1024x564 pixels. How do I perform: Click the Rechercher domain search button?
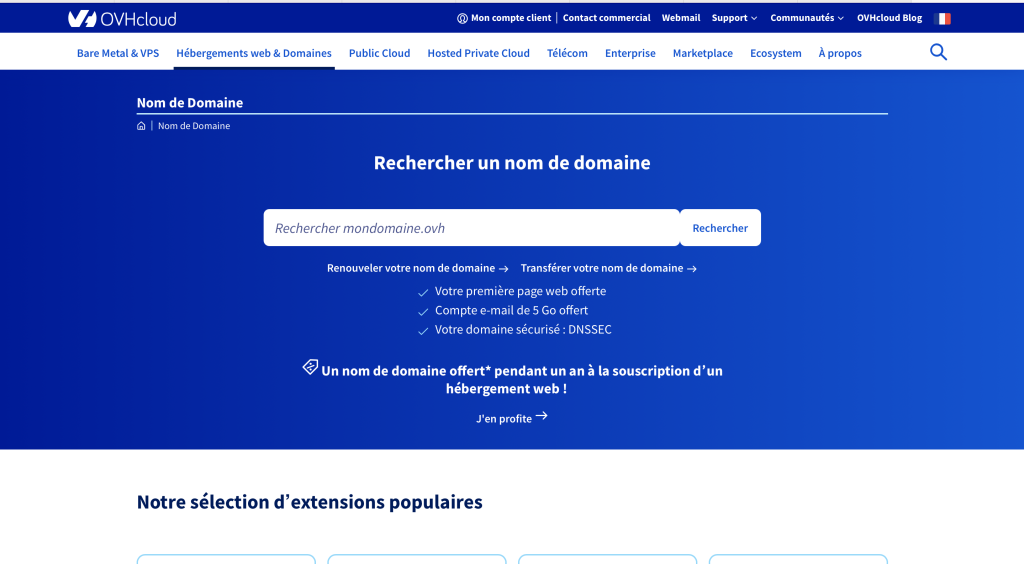point(720,228)
